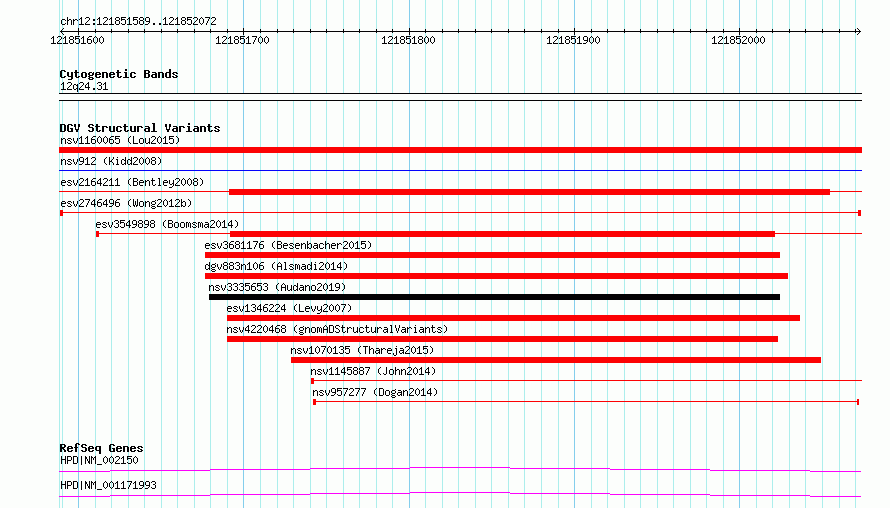Click the nsv957277 thin red line
Image resolution: width=890 pixels, height=508 pixels.
click(x=586, y=402)
